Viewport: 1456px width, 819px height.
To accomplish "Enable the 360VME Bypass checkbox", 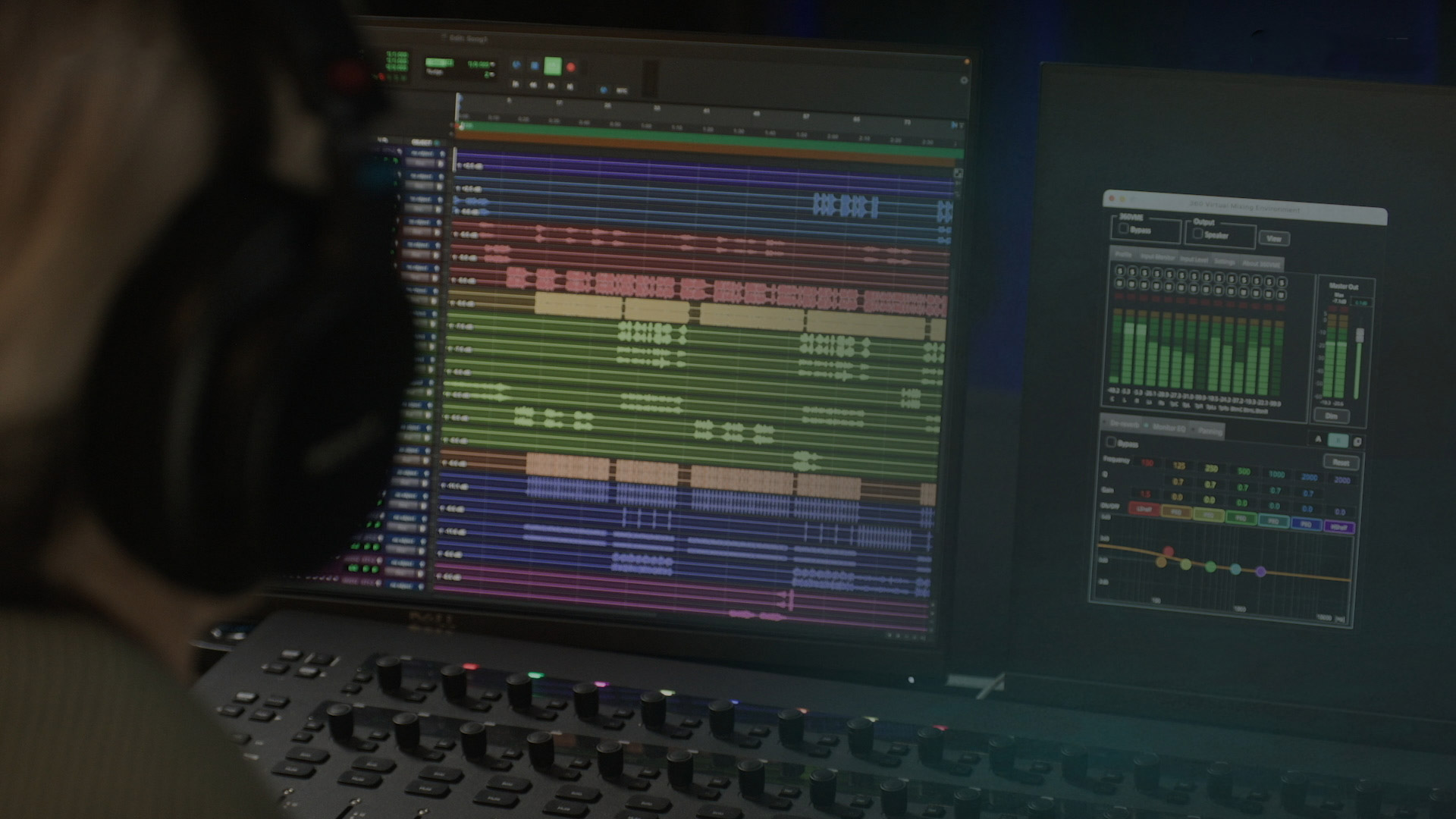I will click(1123, 228).
